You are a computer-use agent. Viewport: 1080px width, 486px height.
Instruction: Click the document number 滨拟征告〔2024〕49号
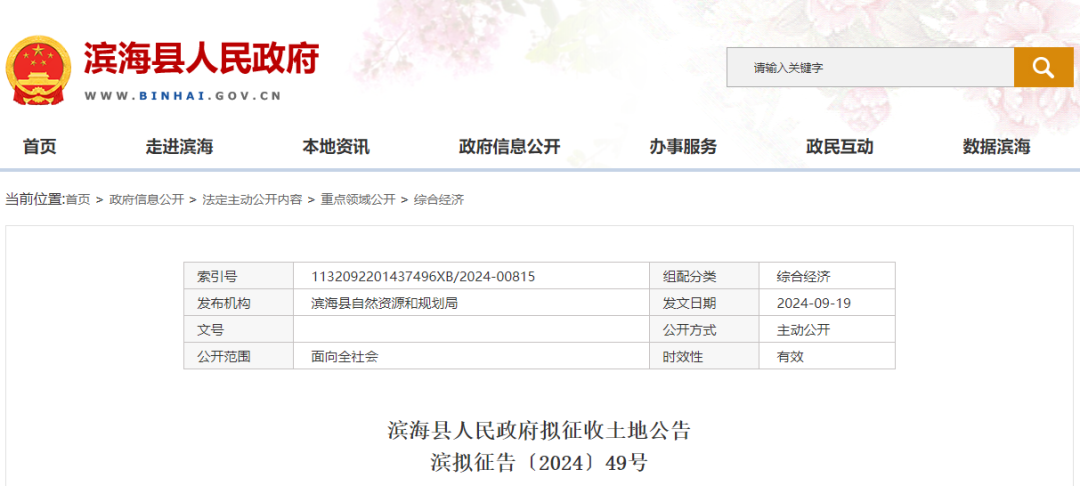(539, 463)
